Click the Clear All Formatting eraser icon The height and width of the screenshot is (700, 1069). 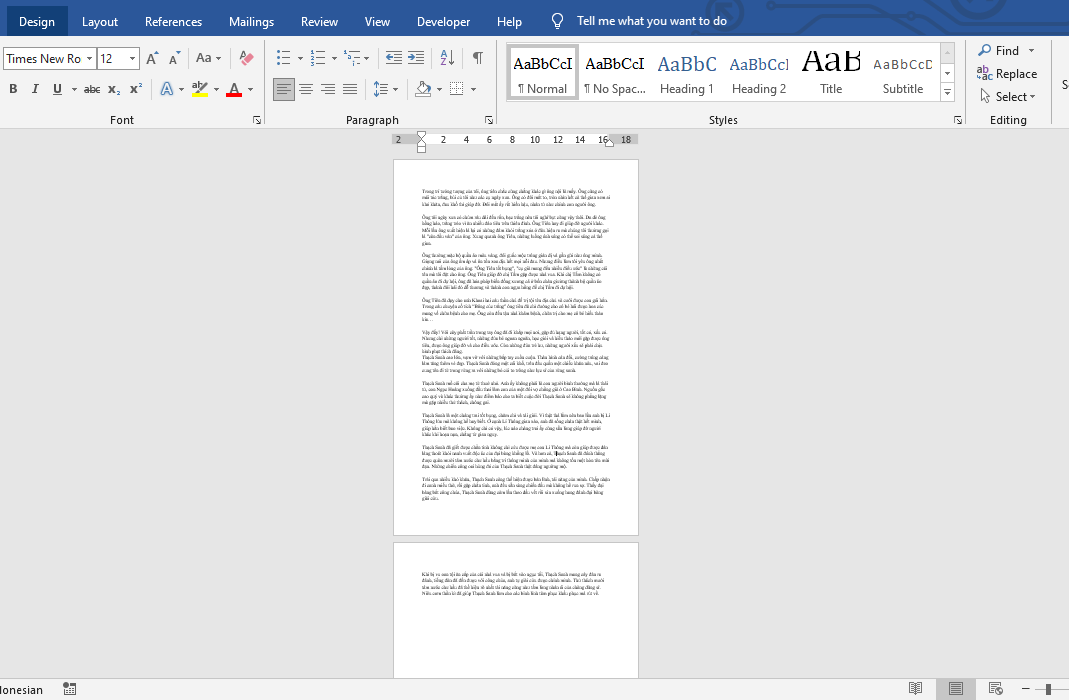[247, 58]
